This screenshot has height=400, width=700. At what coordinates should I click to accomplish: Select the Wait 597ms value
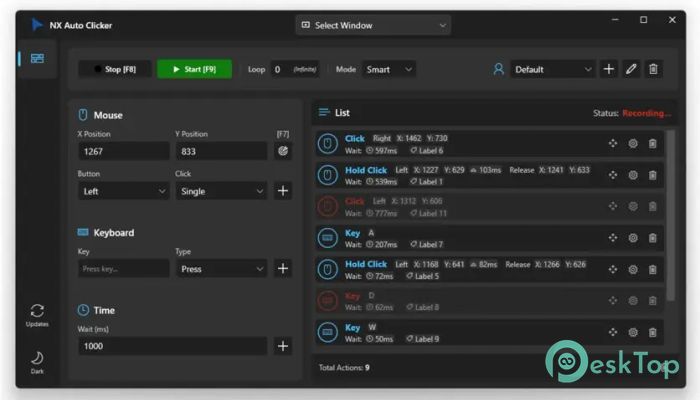point(382,151)
